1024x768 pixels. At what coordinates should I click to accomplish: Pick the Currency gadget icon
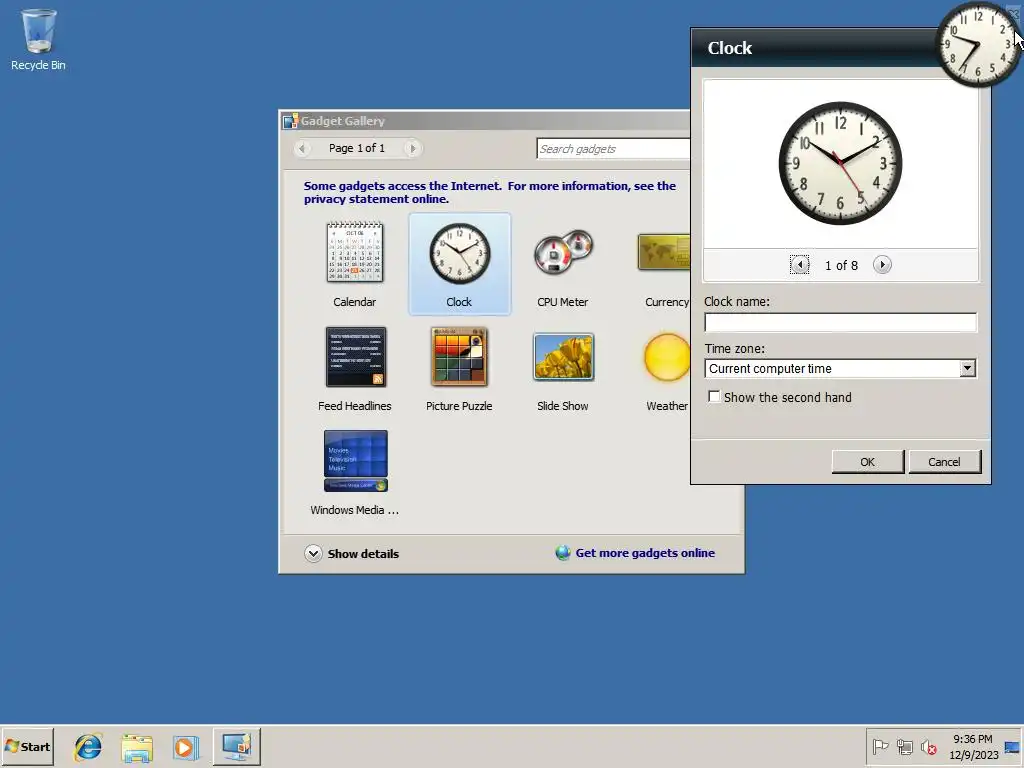point(664,252)
